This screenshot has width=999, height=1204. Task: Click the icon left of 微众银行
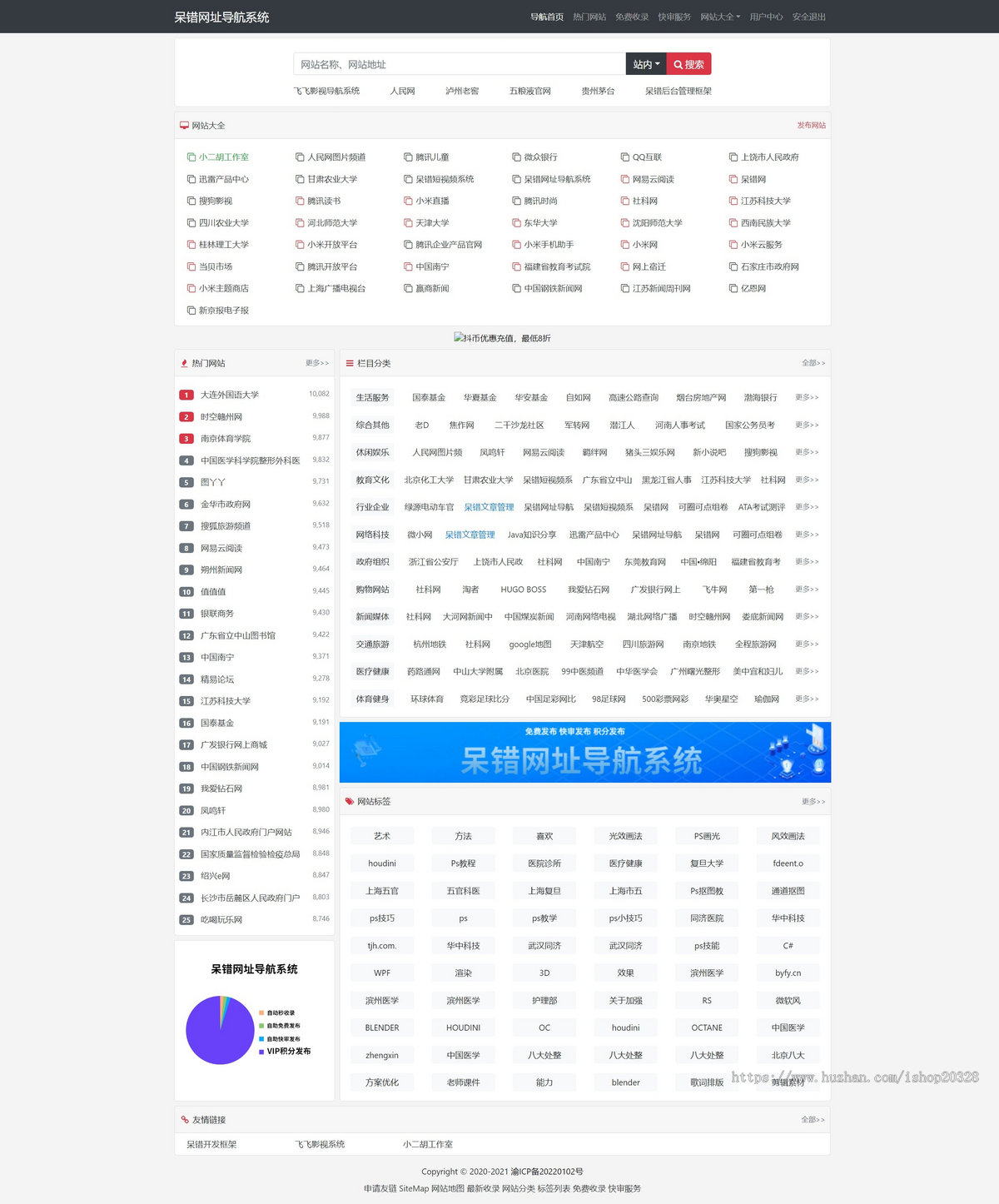point(516,157)
